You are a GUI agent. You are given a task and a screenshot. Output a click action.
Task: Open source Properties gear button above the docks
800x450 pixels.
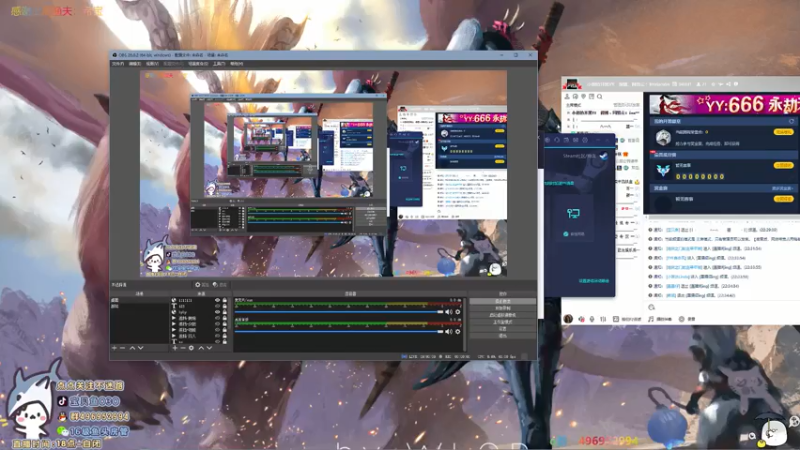(x=202, y=285)
